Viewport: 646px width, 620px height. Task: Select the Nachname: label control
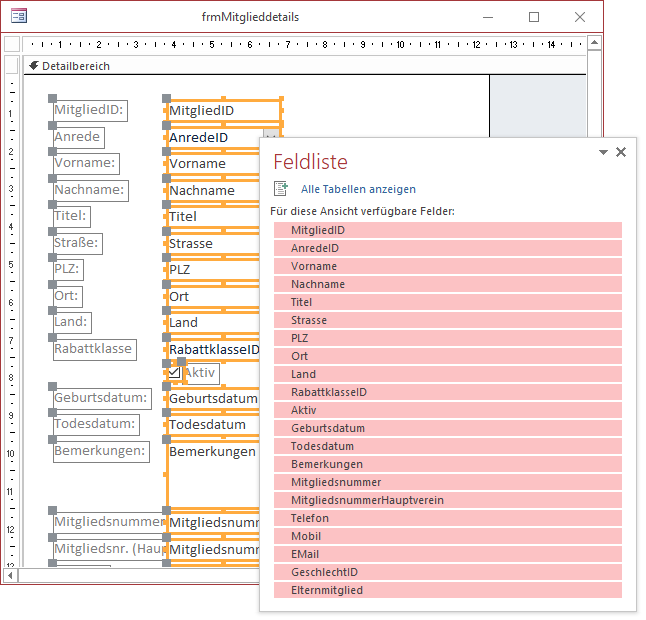tap(91, 191)
